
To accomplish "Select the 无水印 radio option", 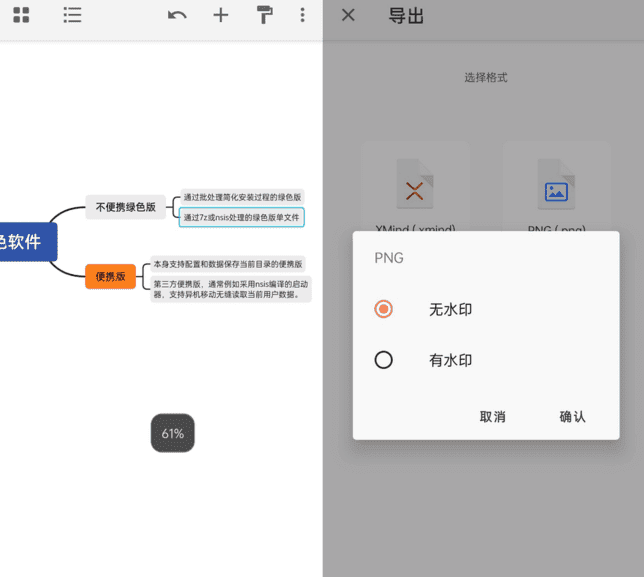I will 383,309.
